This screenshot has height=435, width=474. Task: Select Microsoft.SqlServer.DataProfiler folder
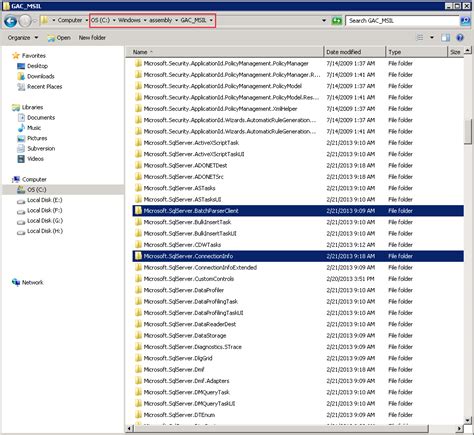click(298, 290)
